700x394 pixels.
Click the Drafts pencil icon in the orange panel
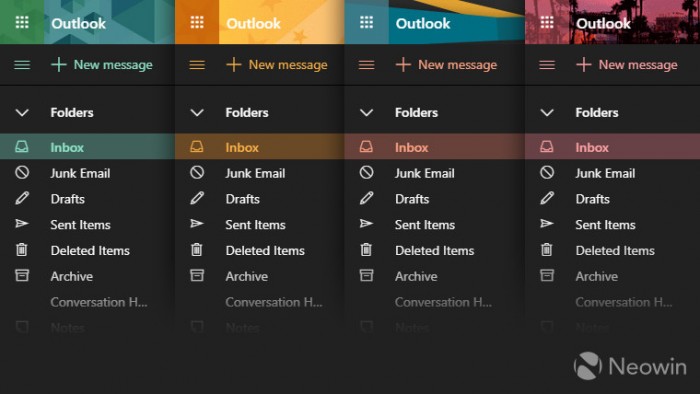[197, 198]
